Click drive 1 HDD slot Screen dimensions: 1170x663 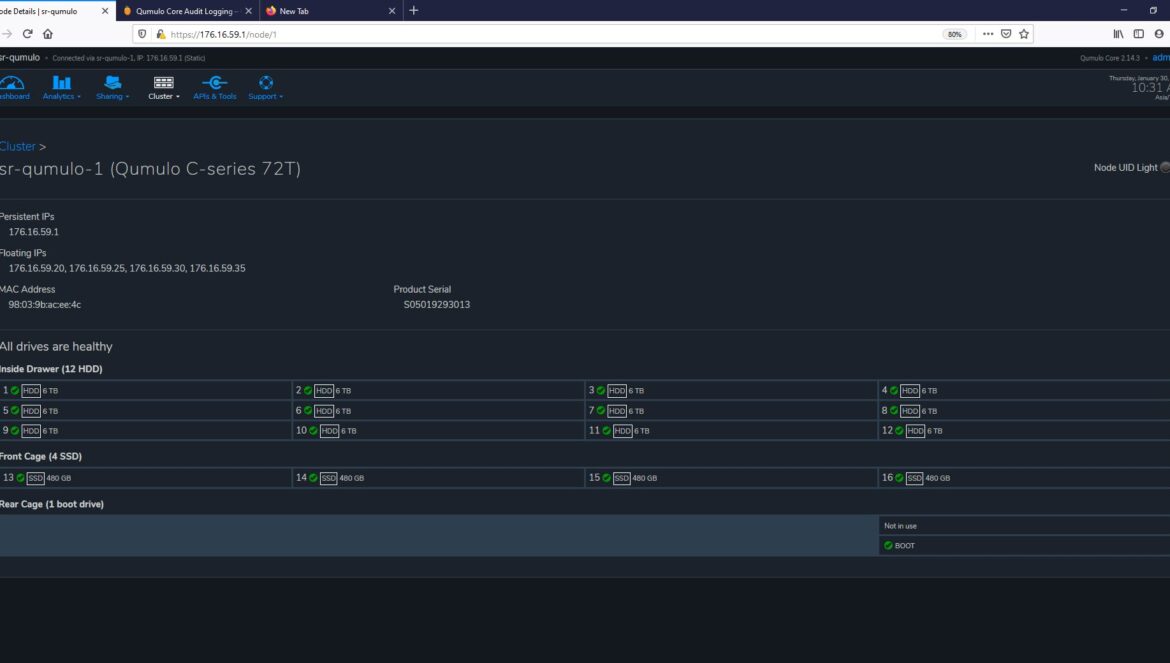coord(146,390)
